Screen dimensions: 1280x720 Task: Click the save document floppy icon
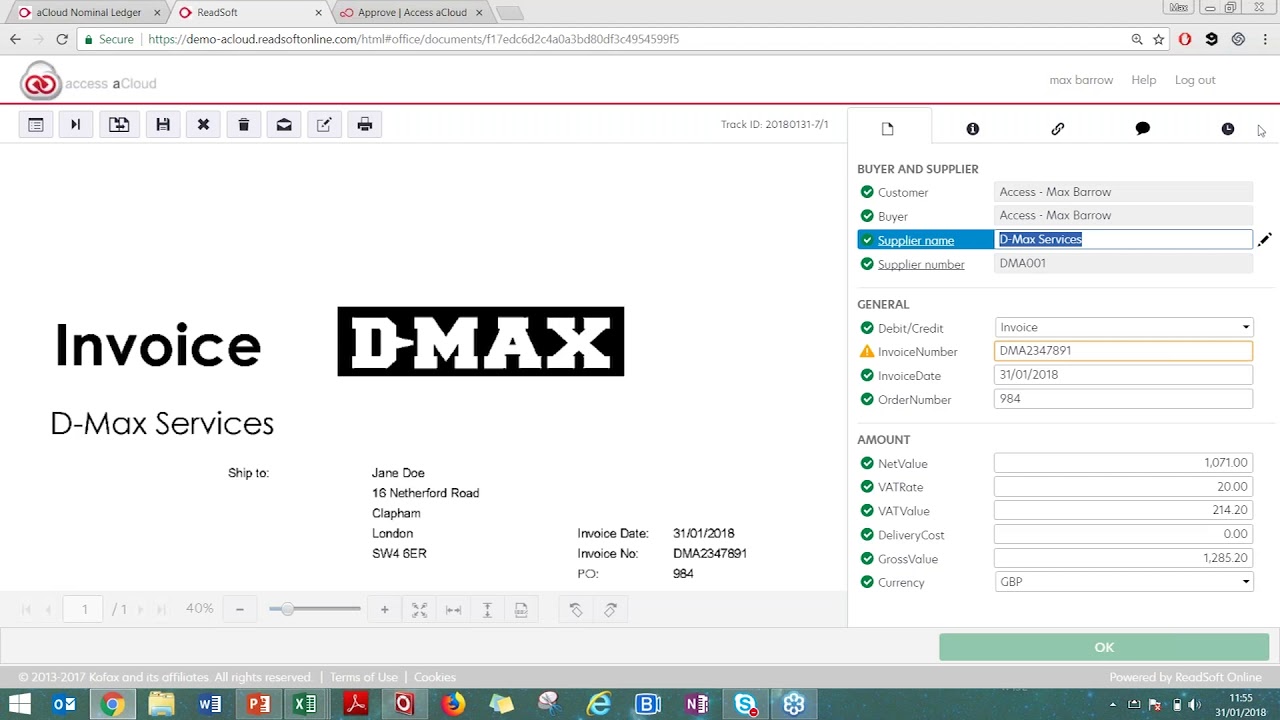(x=163, y=124)
